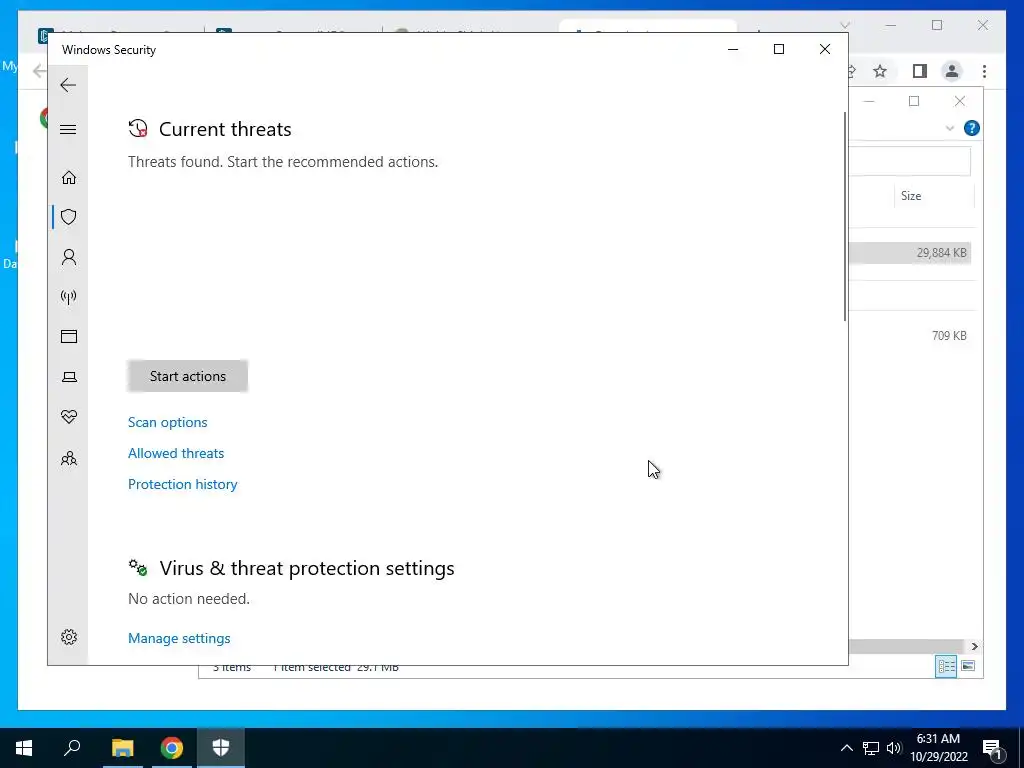The height and width of the screenshot is (768, 1024).
Task: Open the volume tray icon
Action: [894, 748]
